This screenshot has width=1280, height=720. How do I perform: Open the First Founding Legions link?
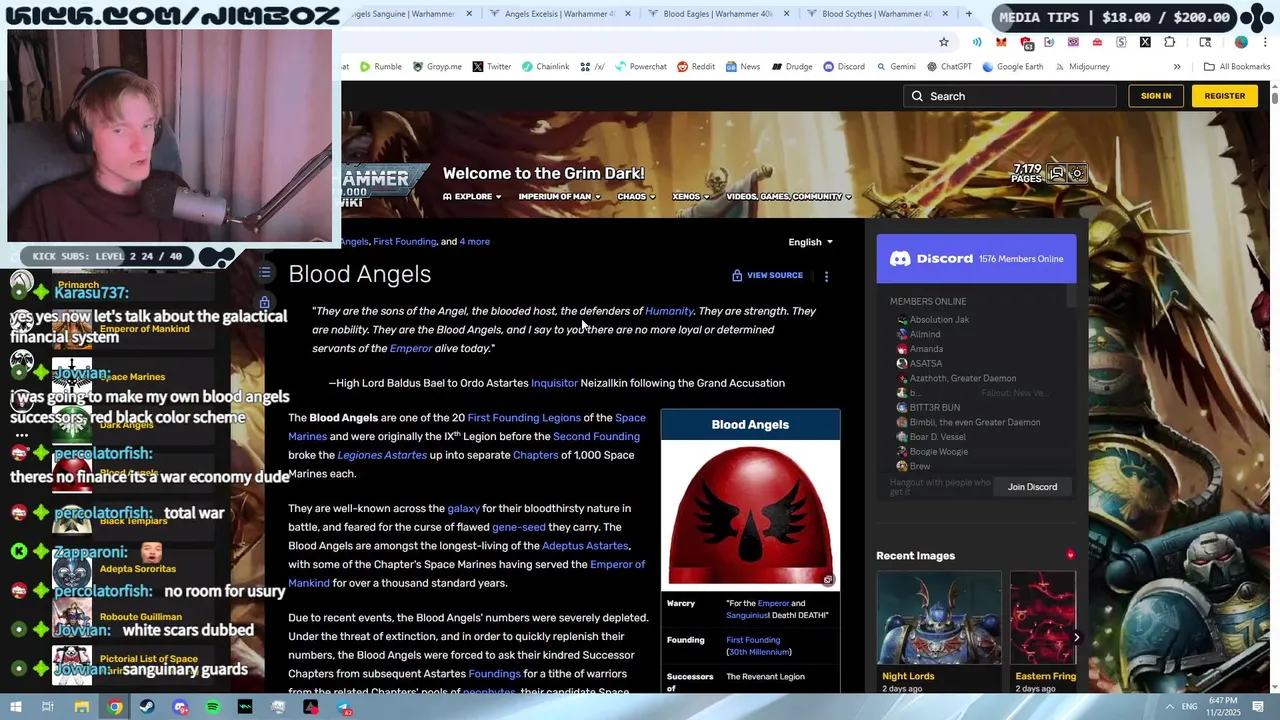click(x=524, y=418)
